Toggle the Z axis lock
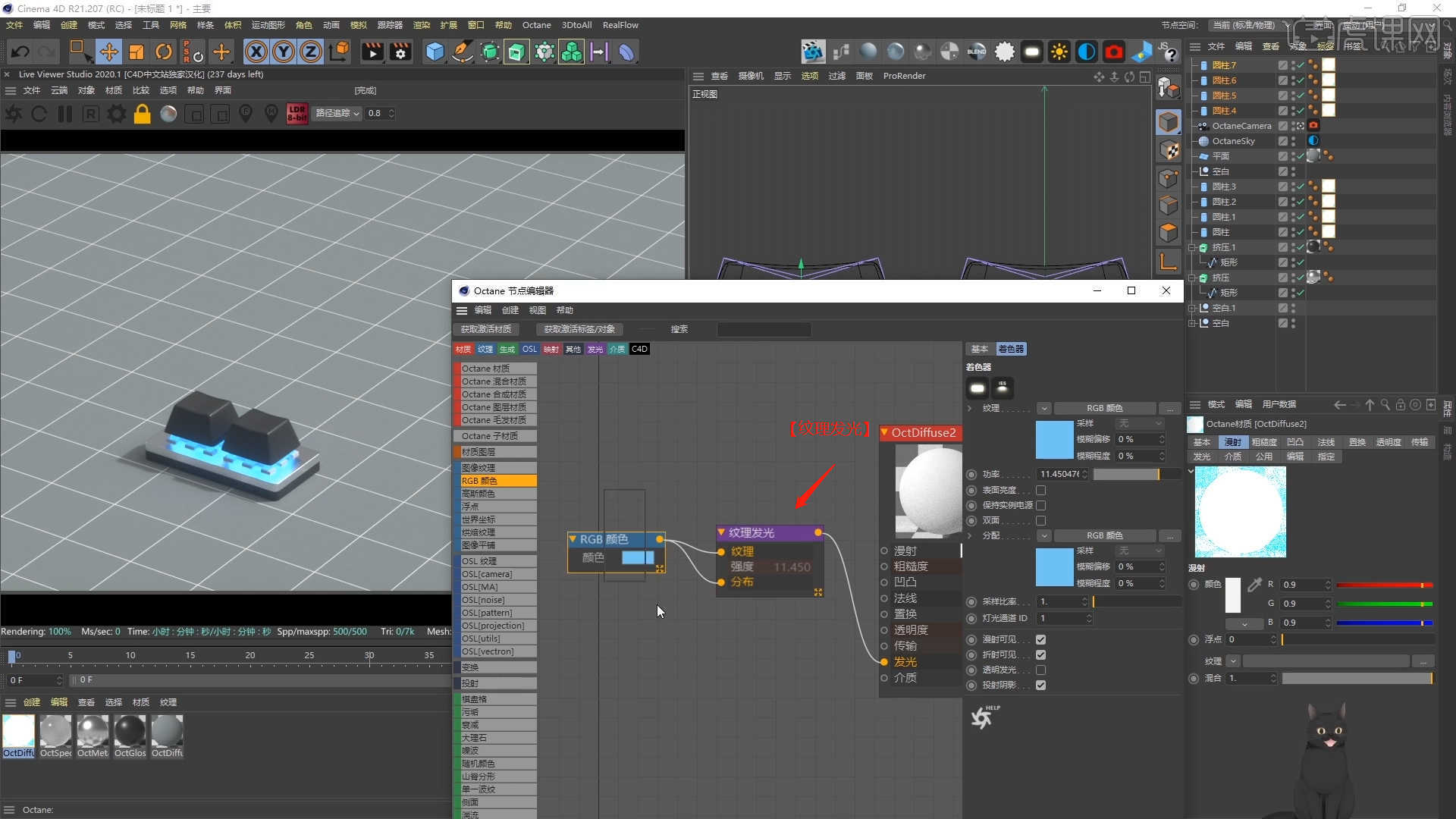Screen dimensions: 1456x819 [311, 52]
